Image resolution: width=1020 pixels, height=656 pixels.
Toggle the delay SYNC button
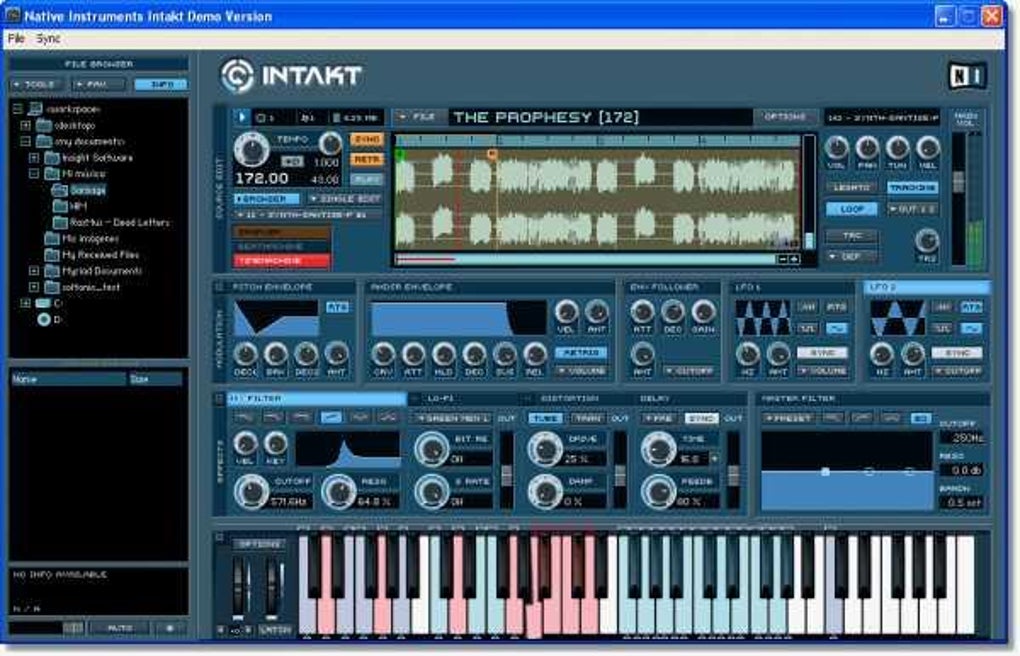coord(701,418)
